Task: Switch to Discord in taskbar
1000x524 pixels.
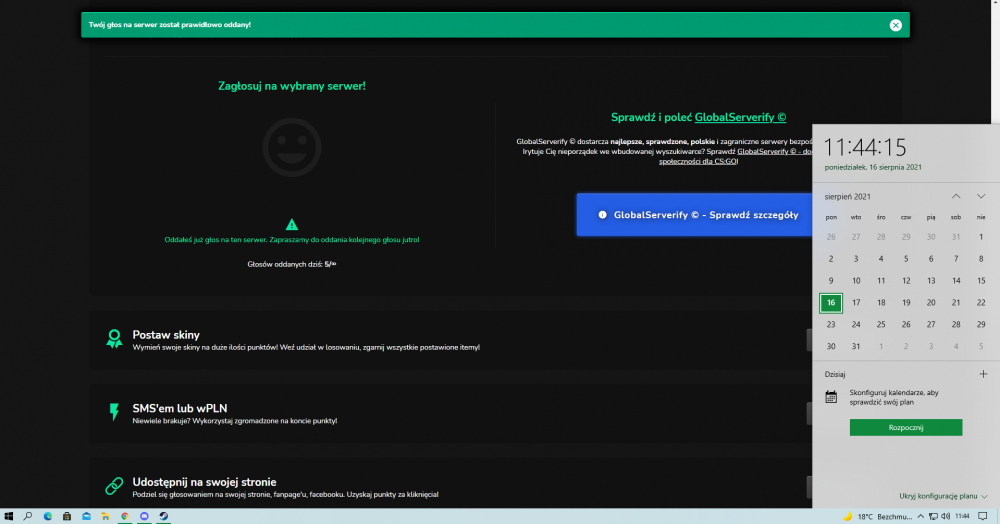Action: point(144,516)
